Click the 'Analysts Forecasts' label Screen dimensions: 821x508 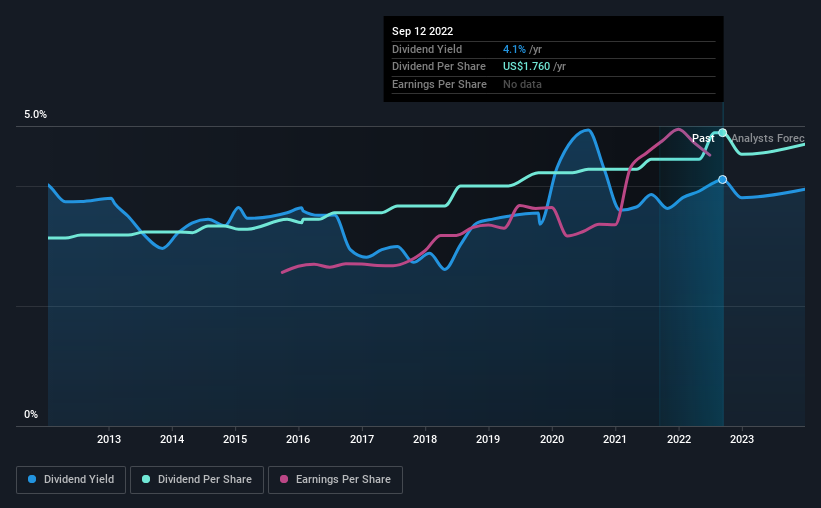pyautogui.click(x=767, y=138)
